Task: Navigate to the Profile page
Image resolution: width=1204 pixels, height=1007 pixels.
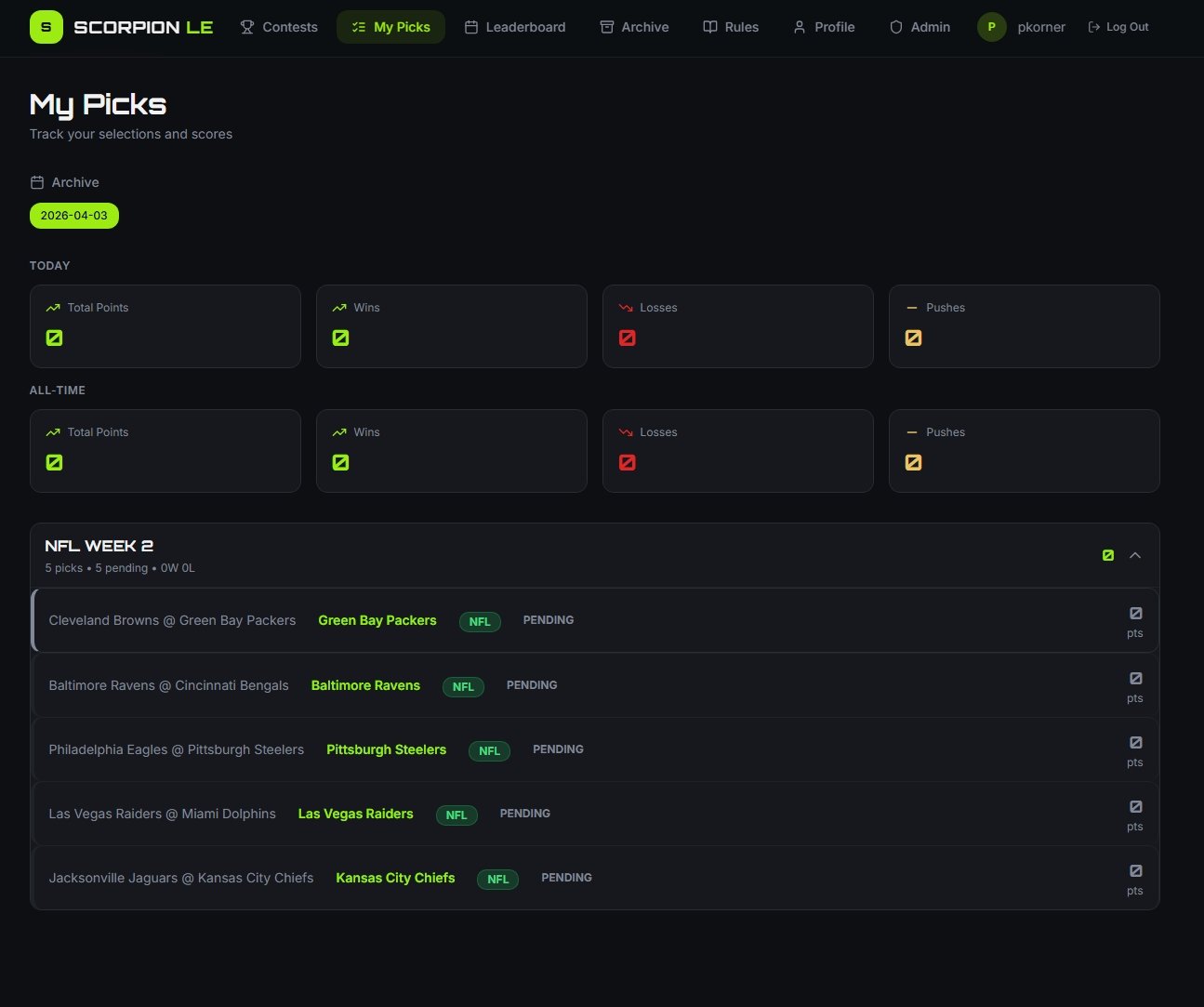Action: click(824, 27)
